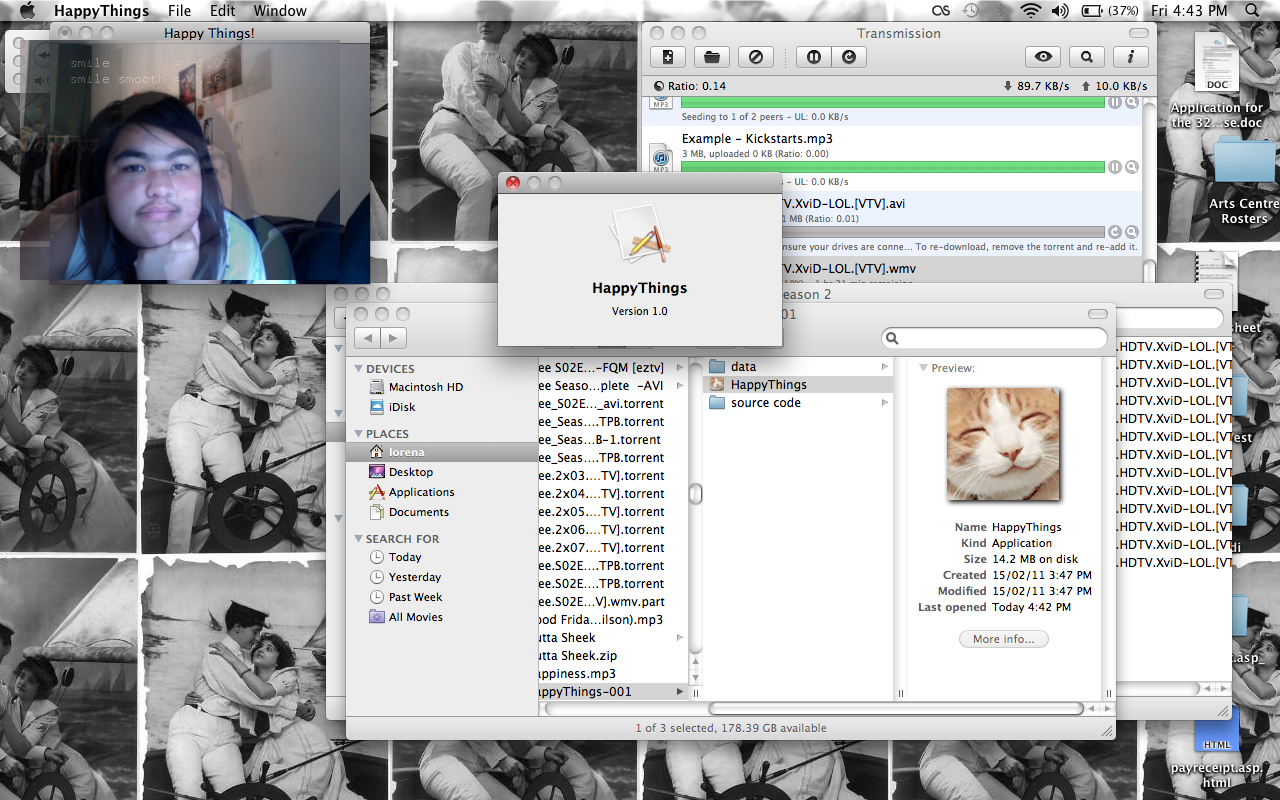Click the Finder search field

pyautogui.click(x=994, y=338)
